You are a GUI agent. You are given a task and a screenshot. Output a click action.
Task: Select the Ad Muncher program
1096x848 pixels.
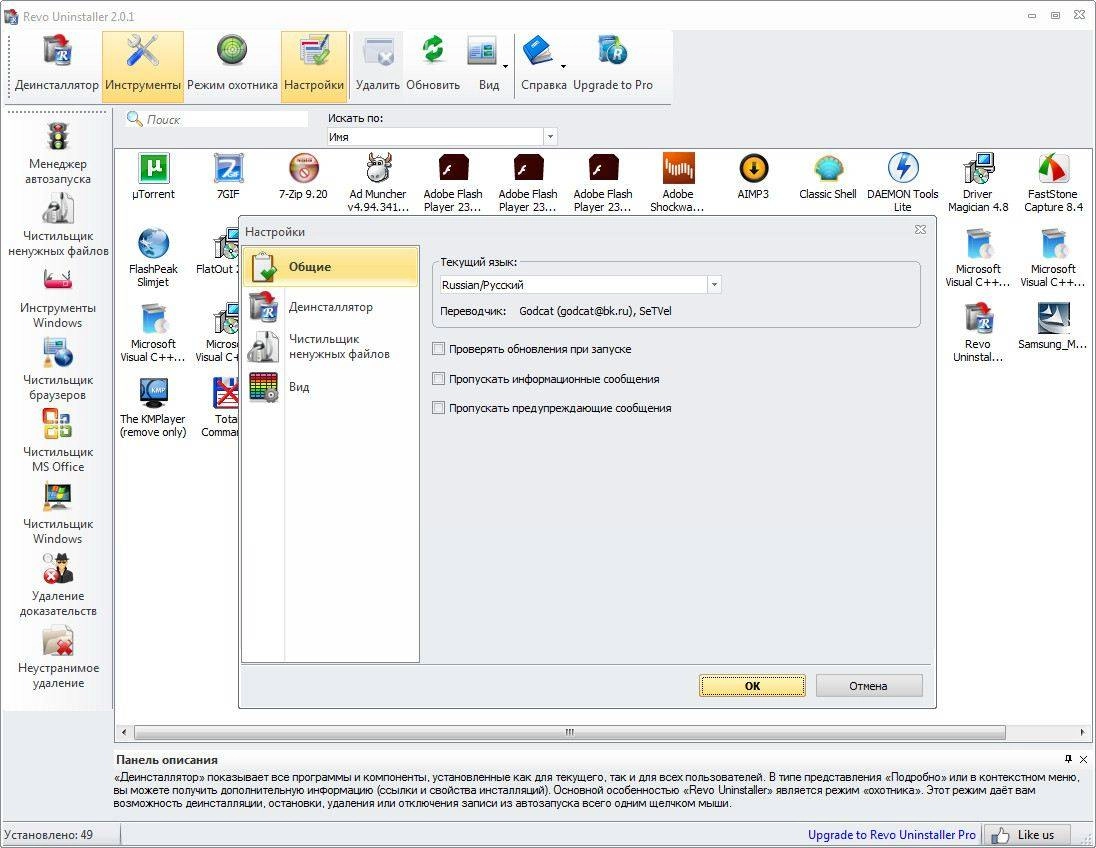[x=378, y=182]
